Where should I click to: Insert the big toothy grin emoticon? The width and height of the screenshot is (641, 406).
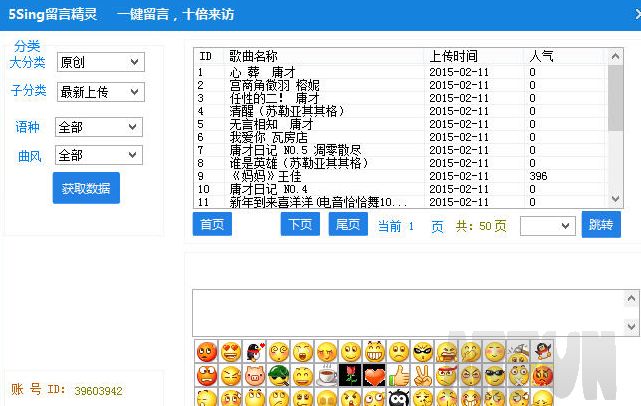coord(374,351)
